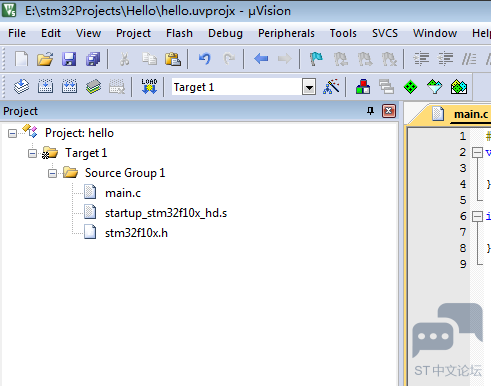The height and width of the screenshot is (386, 491).
Task: Cut selection with the scissors icon
Action: point(124,59)
